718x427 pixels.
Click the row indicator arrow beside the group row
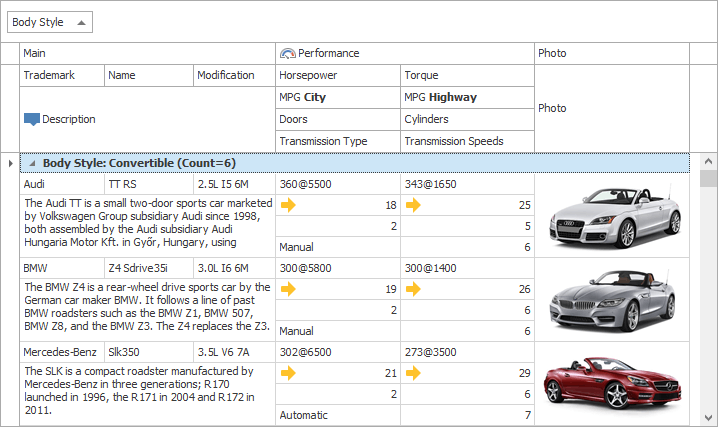(10, 163)
